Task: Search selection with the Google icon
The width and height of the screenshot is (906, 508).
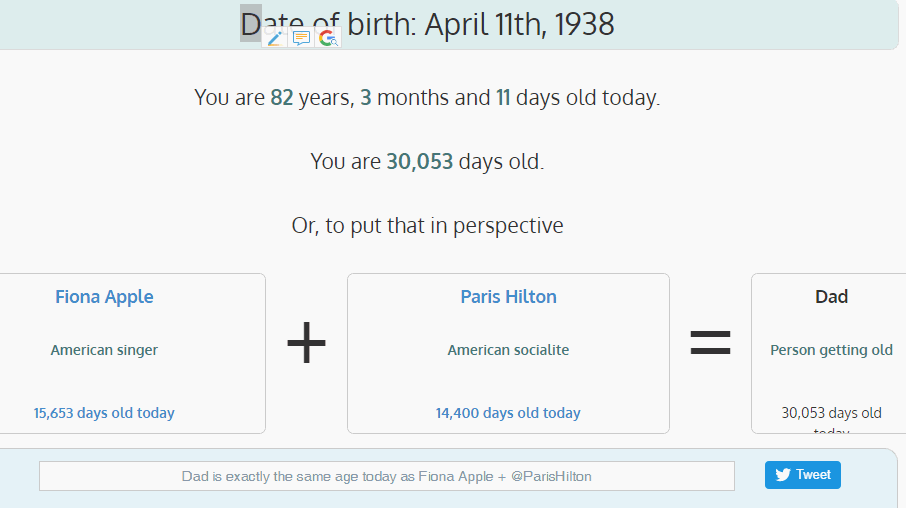Action: (x=328, y=38)
